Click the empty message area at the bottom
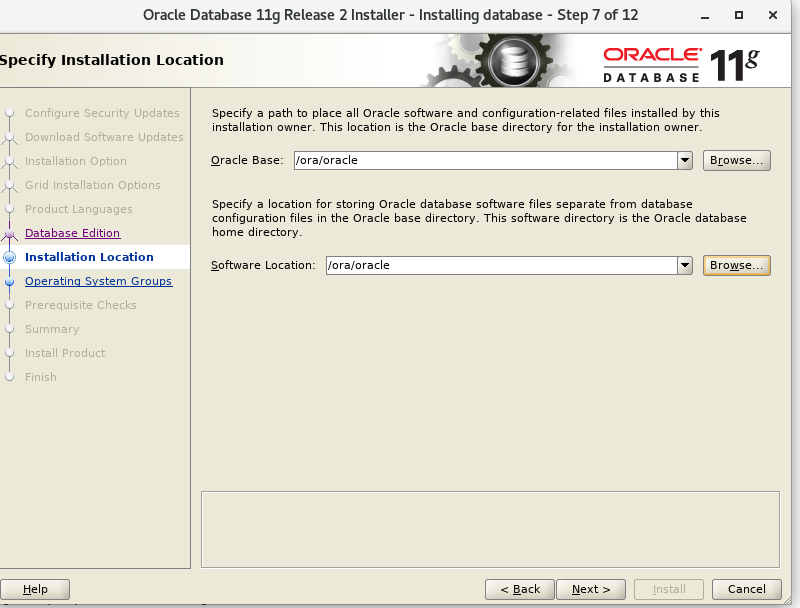The image size is (800, 608). pos(490,529)
